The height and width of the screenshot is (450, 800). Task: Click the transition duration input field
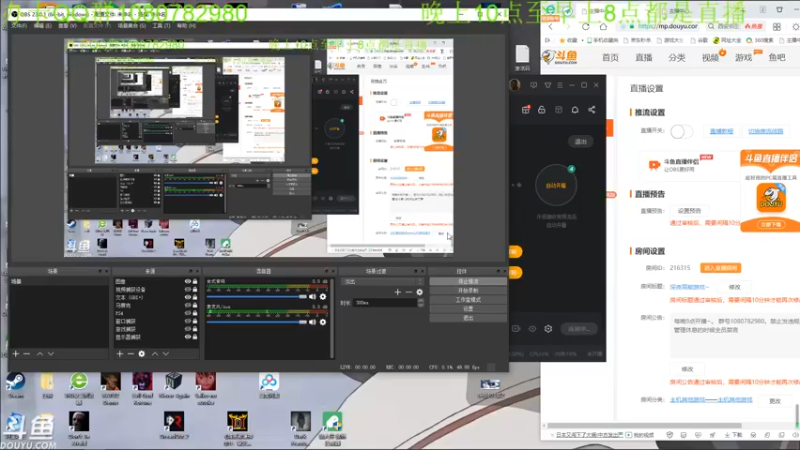coord(385,303)
